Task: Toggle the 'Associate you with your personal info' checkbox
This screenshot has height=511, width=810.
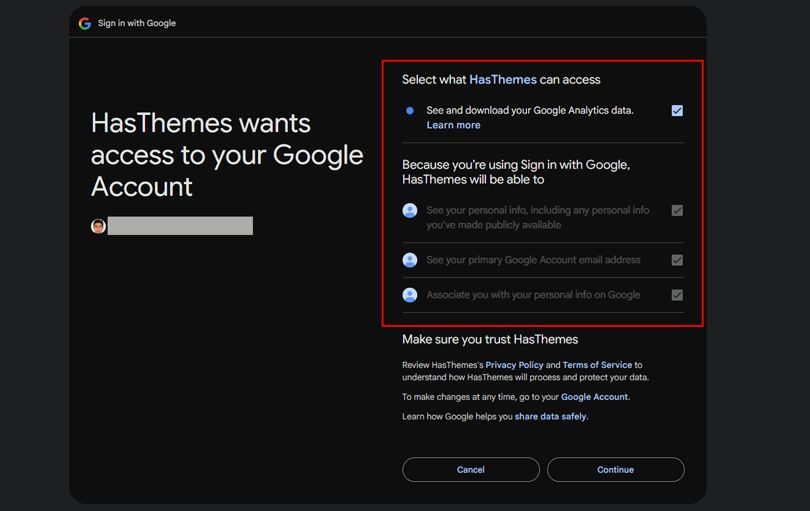Action: [677, 295]
